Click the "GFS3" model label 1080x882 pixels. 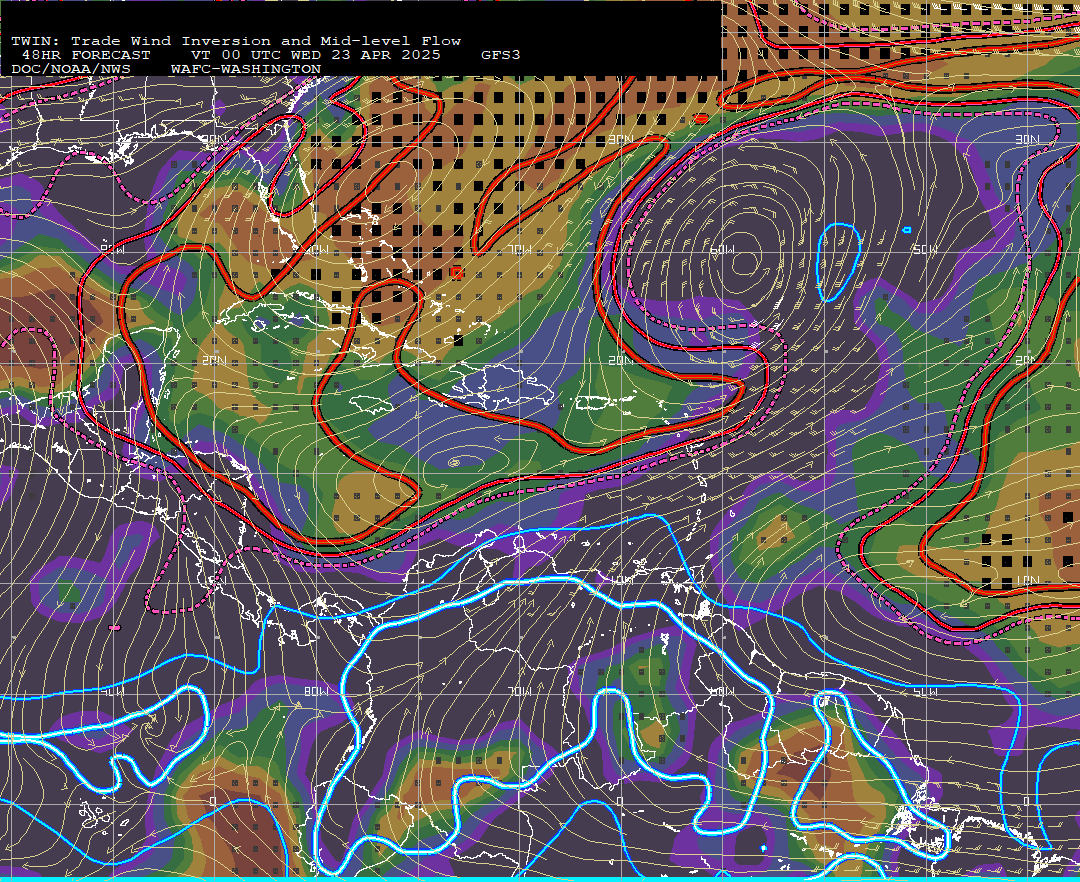pos(500,55)
